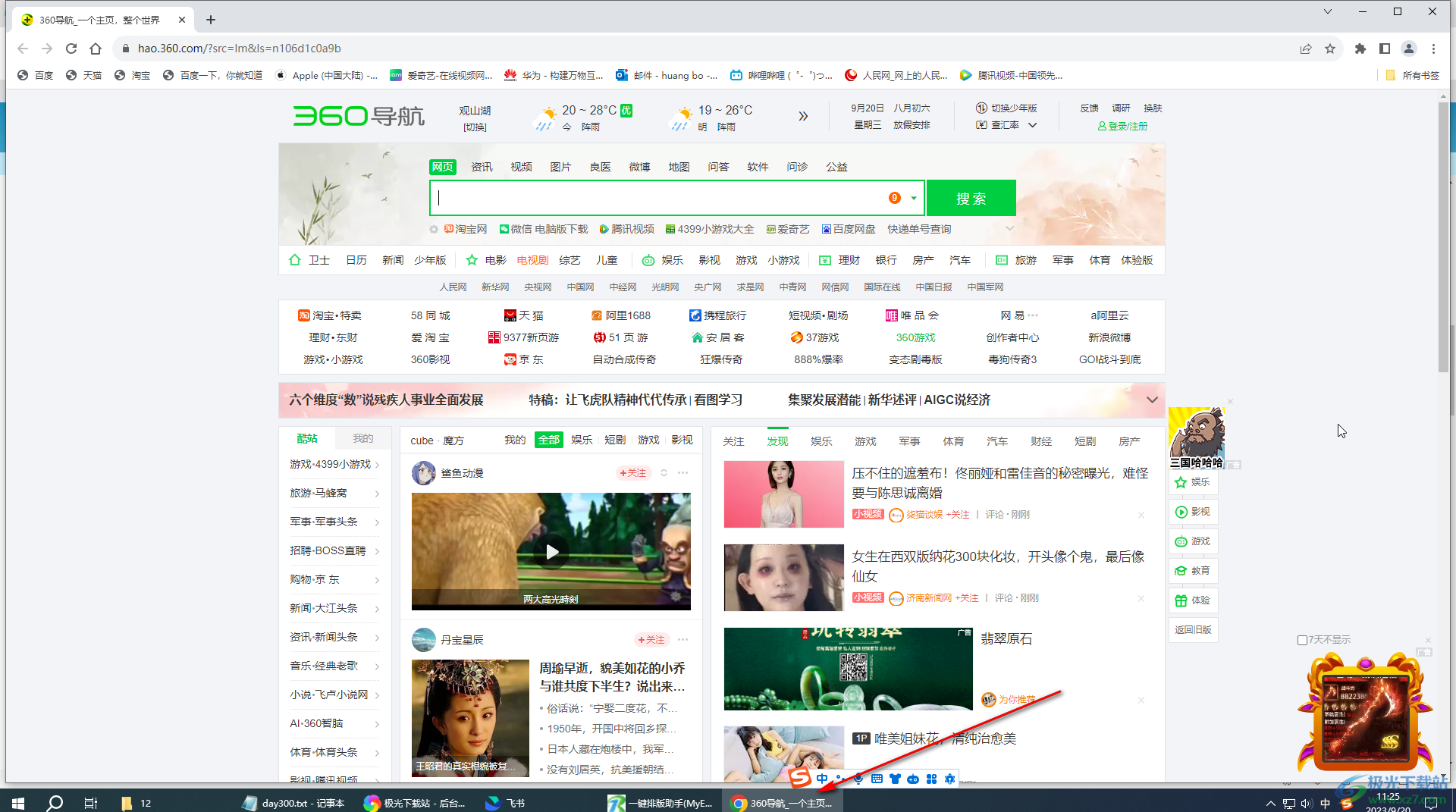Click the browser address bar URL

coord(240,49)
